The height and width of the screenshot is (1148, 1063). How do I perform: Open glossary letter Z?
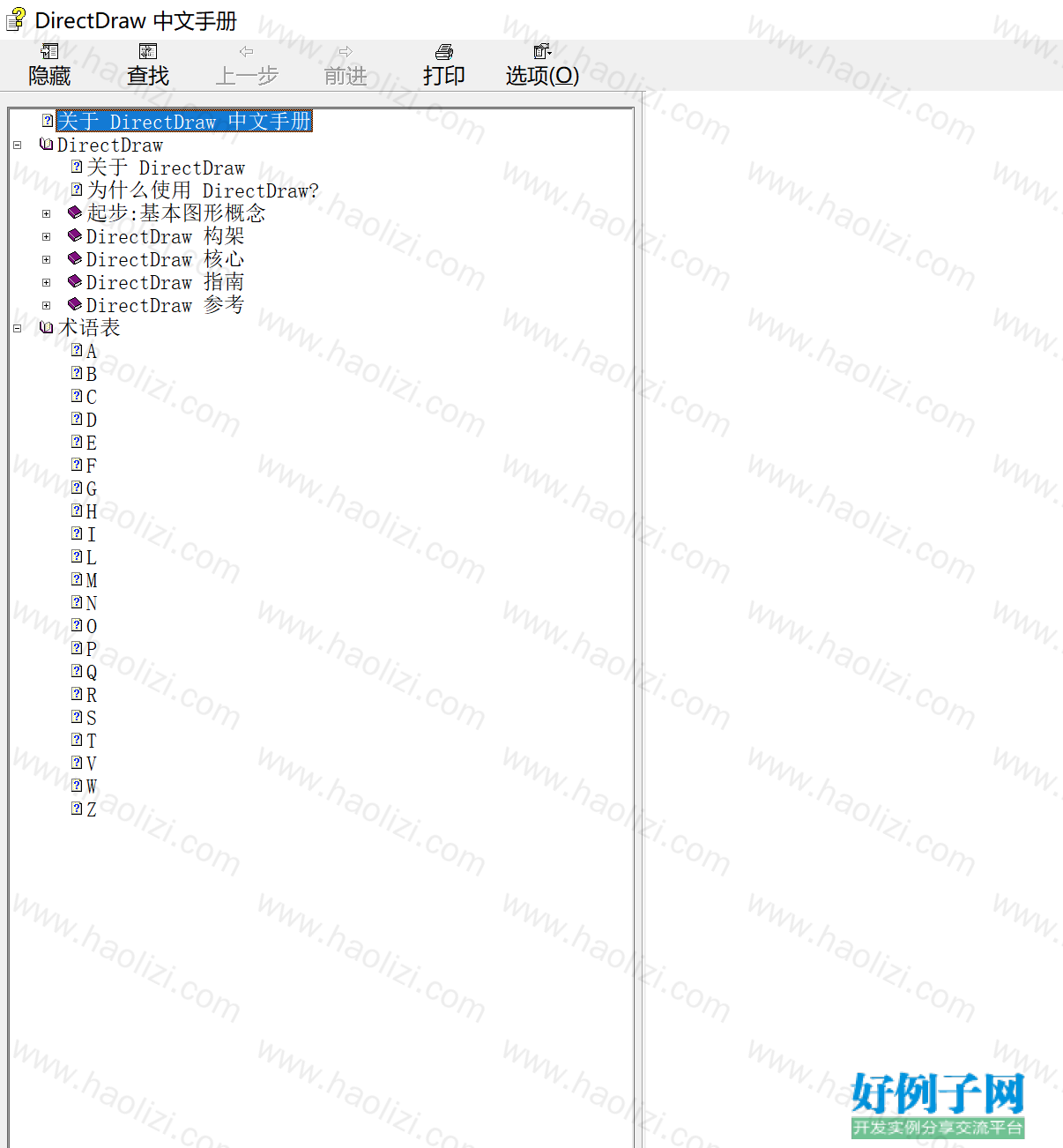click(92, 809)
